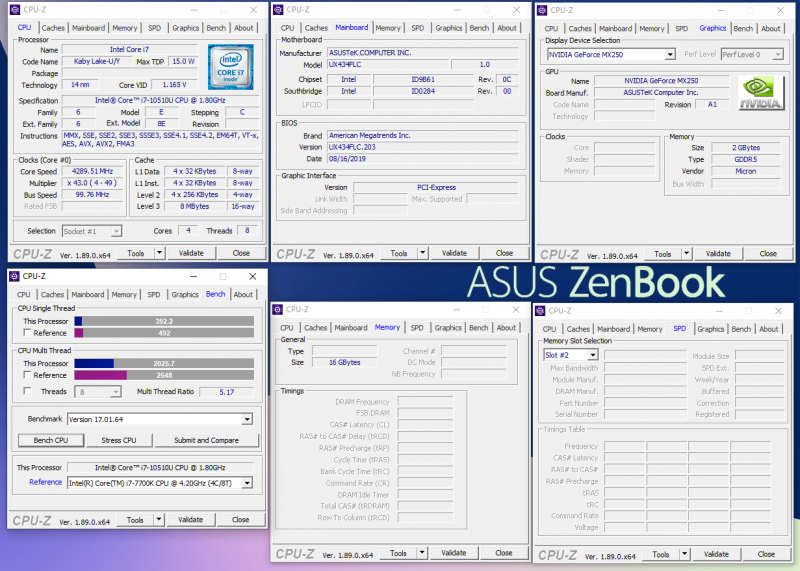Click CPU-Z app icon in Graphics window title bar
This screenshot has width=800, height=571.
[542, 10]
